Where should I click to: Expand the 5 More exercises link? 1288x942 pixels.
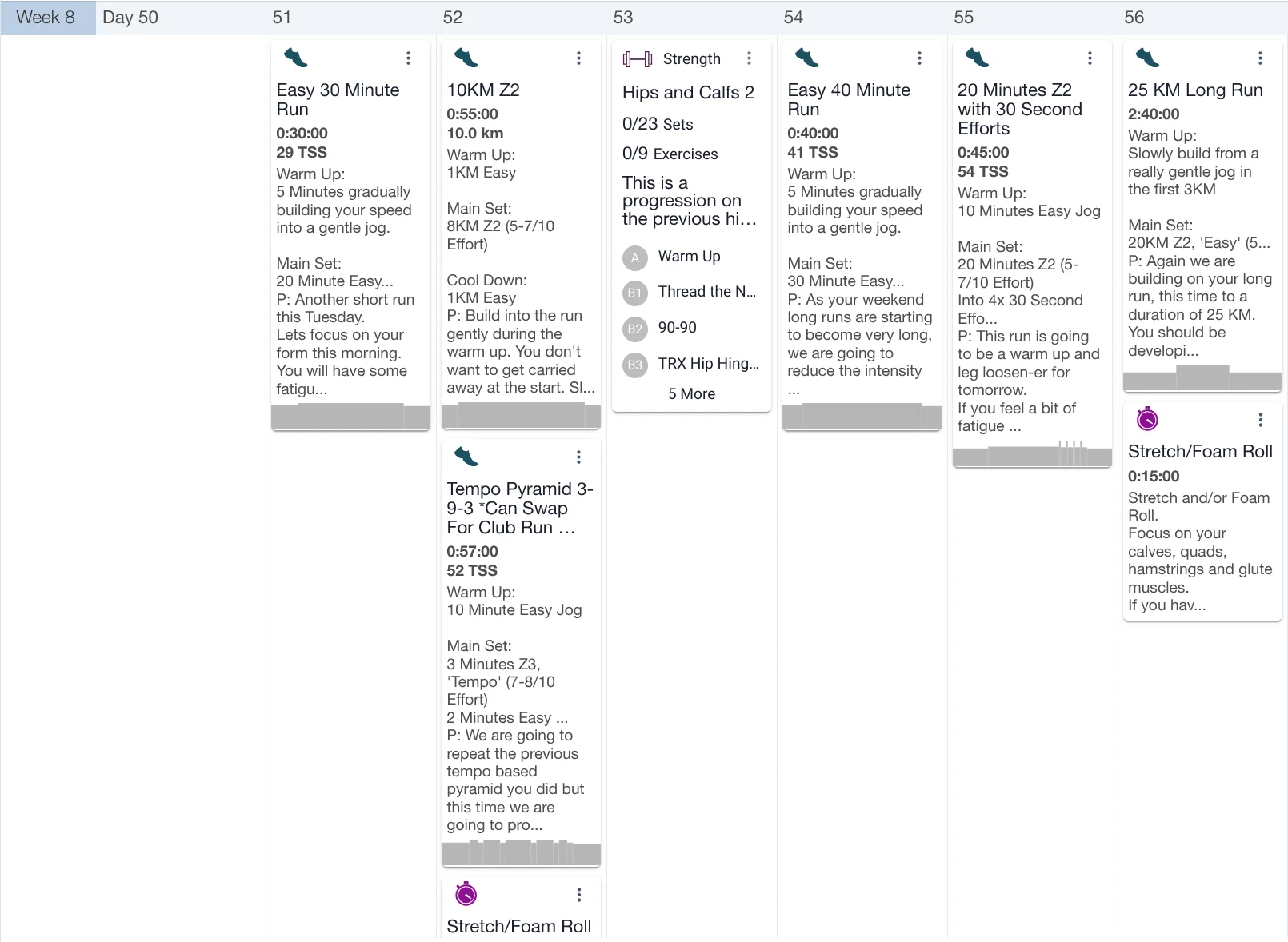point(691,393)
